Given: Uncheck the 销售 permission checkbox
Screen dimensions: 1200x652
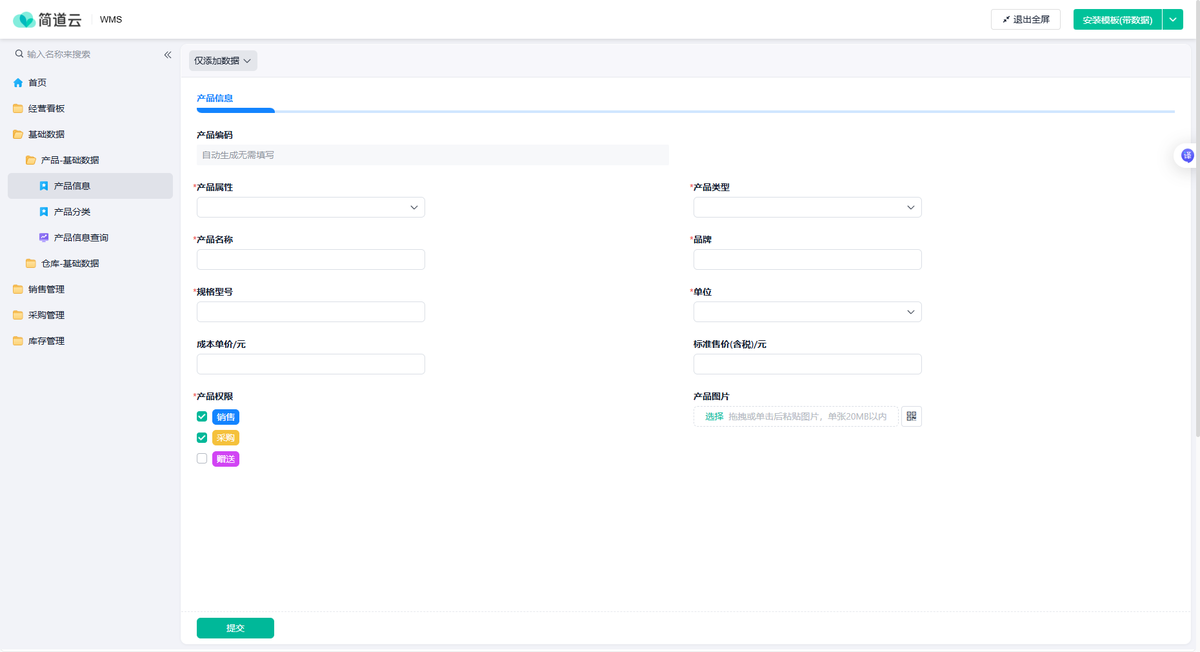Looking at the screenshot, I should (202, 416).
